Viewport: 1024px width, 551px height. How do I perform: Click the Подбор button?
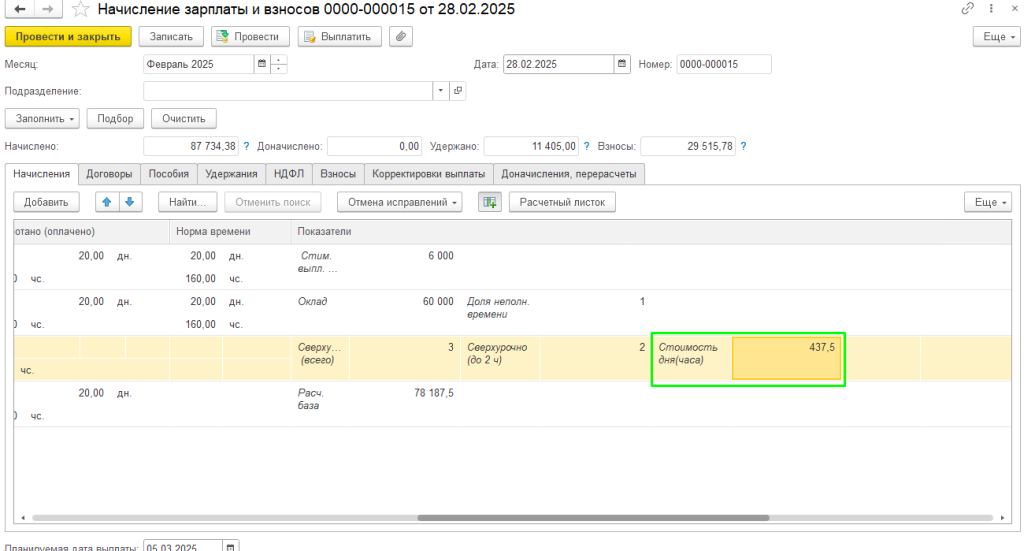click(x=115, y=119)
